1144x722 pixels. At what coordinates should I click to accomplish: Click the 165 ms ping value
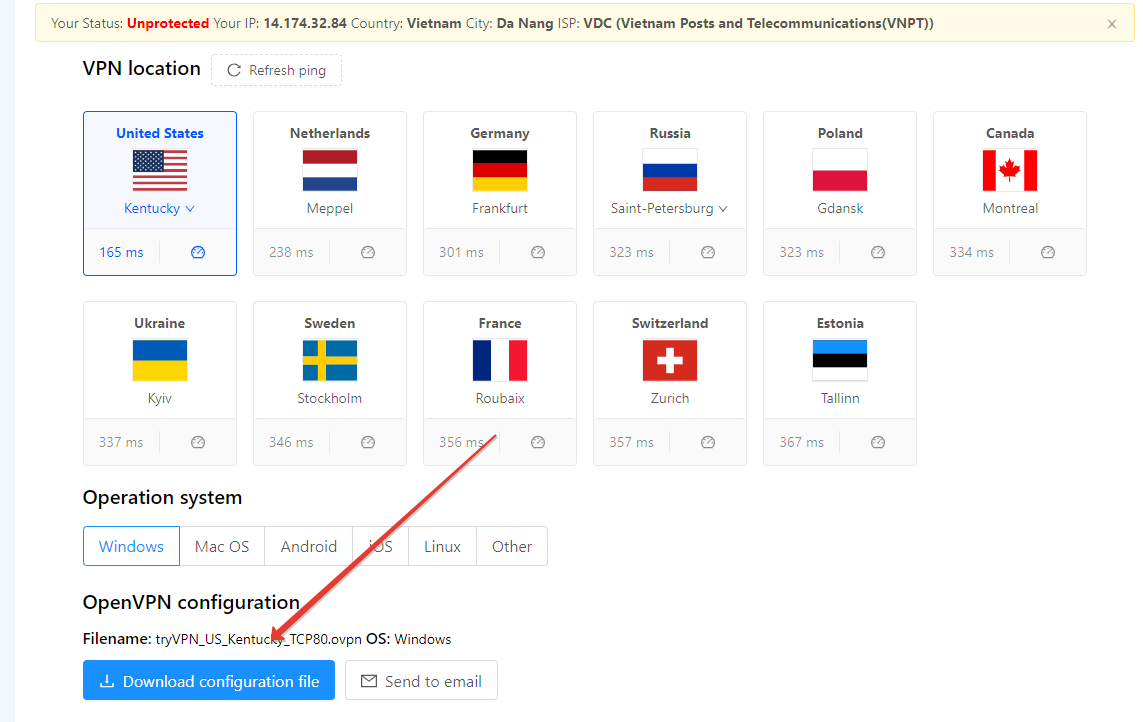point(121,252)
